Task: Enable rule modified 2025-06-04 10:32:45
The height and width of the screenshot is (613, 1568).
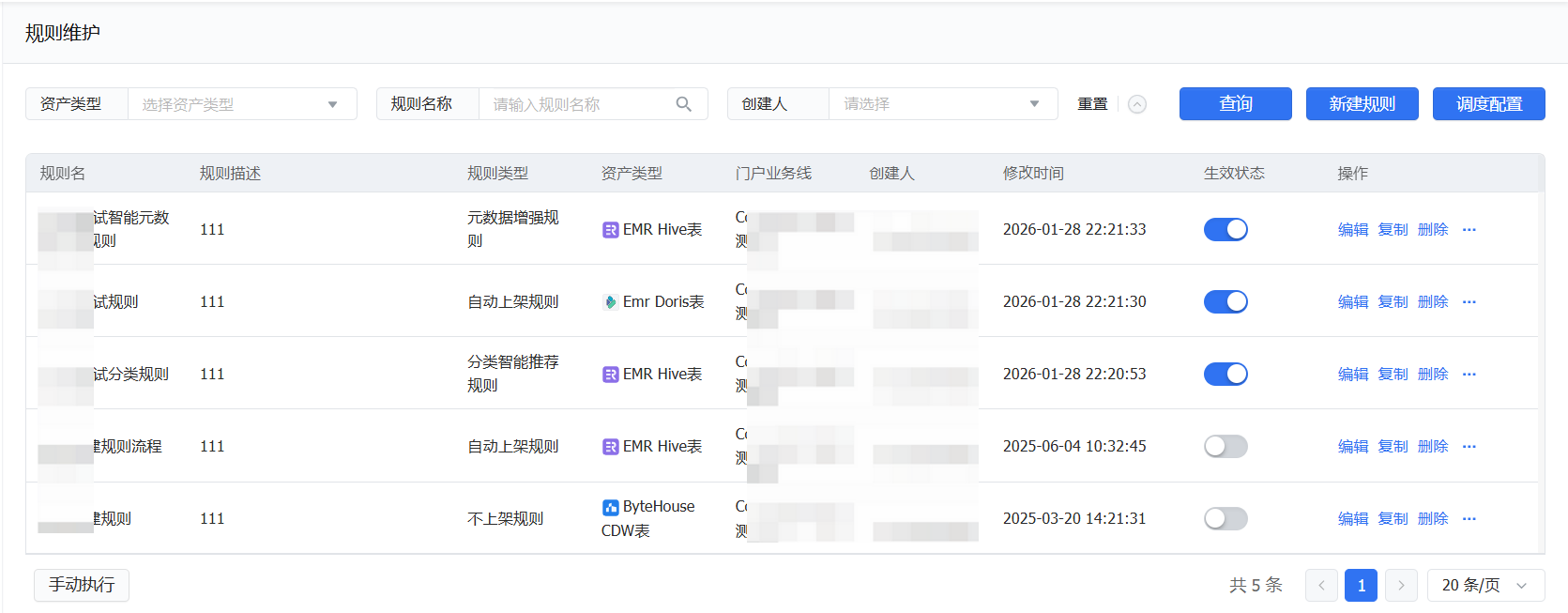Action: pos(1225,446)
